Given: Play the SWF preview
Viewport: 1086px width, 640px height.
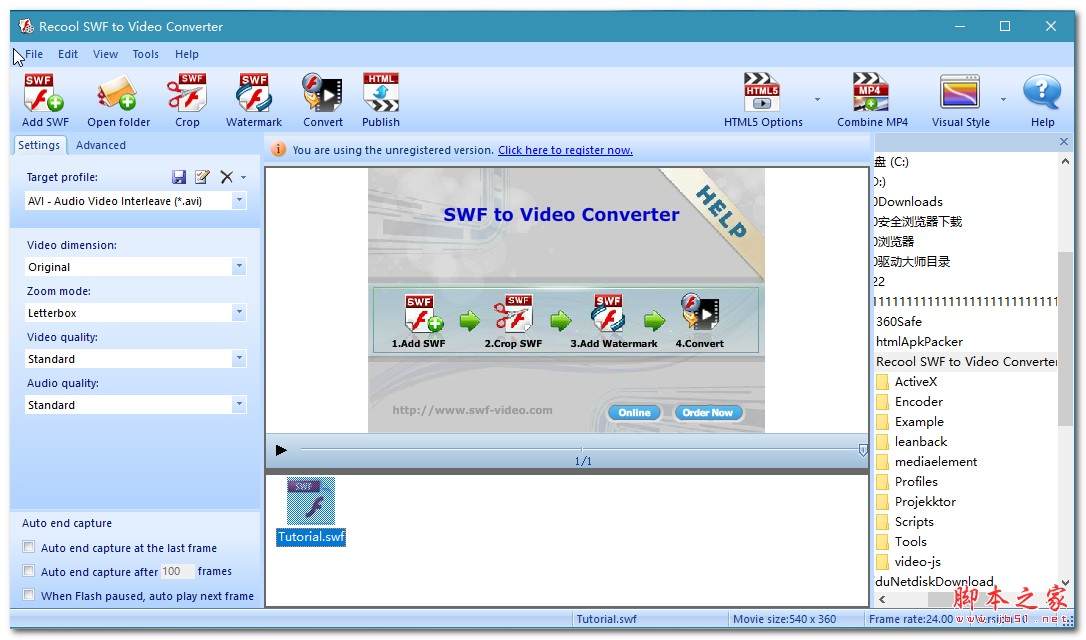Looking at the screenshot, I should pyautogui.click(x=281, y=450).
